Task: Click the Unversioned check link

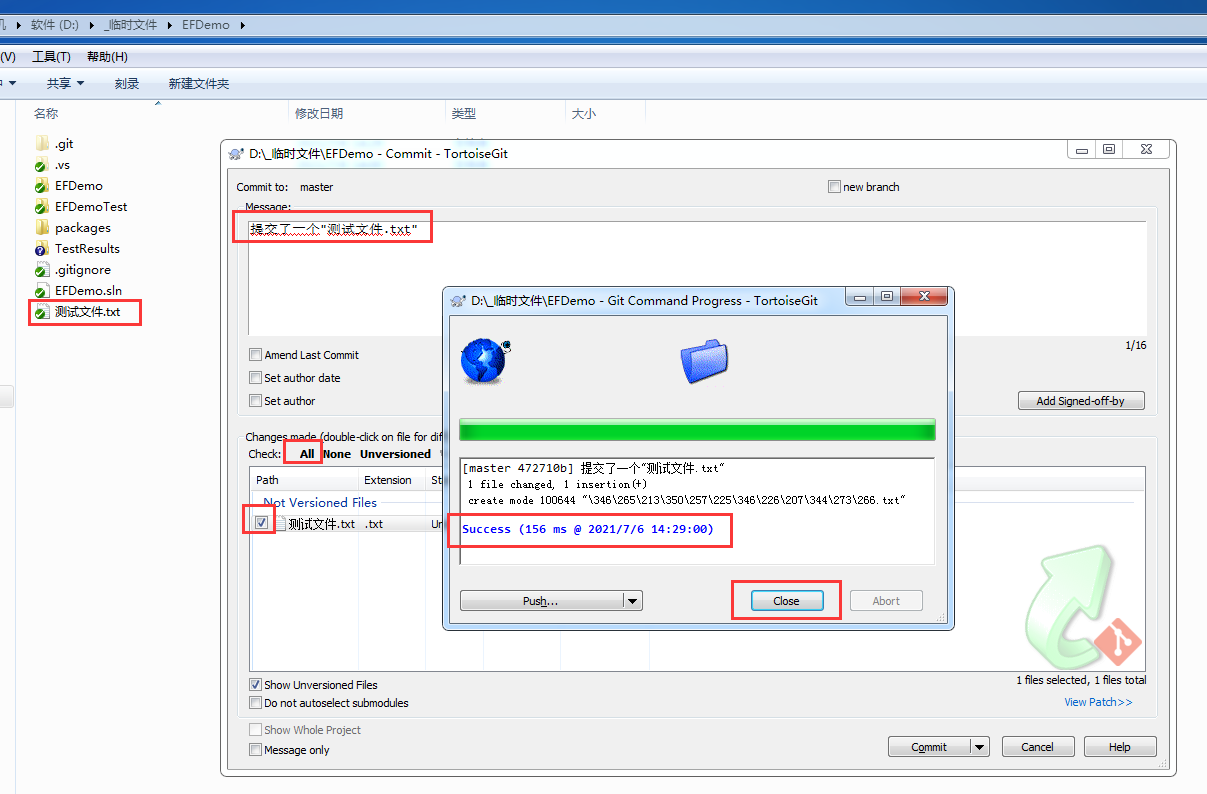Action: pos(395,454)
